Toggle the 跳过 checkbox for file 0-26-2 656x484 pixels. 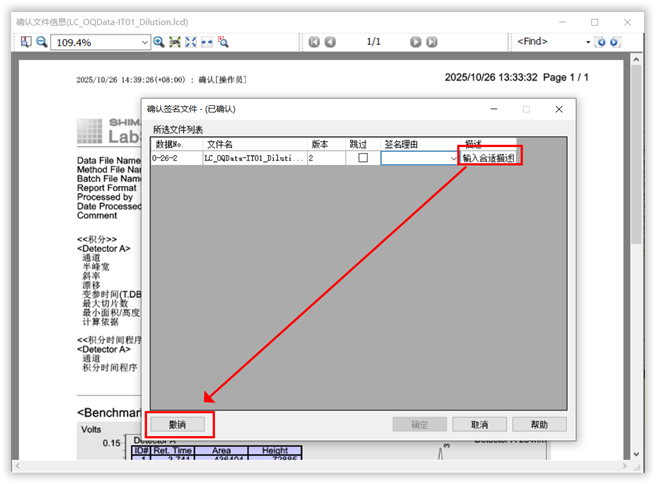click(363, 158)
